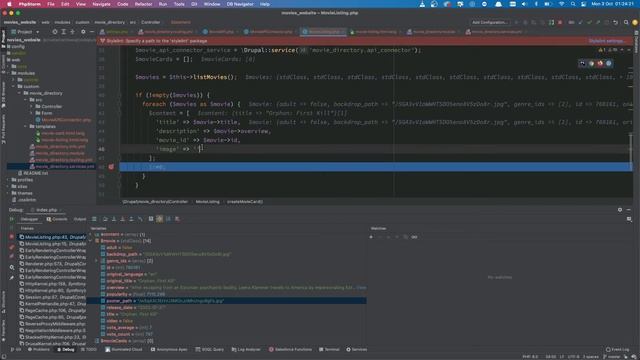Click the red stop button in top toolbar
640x360 pixels.
560,22
